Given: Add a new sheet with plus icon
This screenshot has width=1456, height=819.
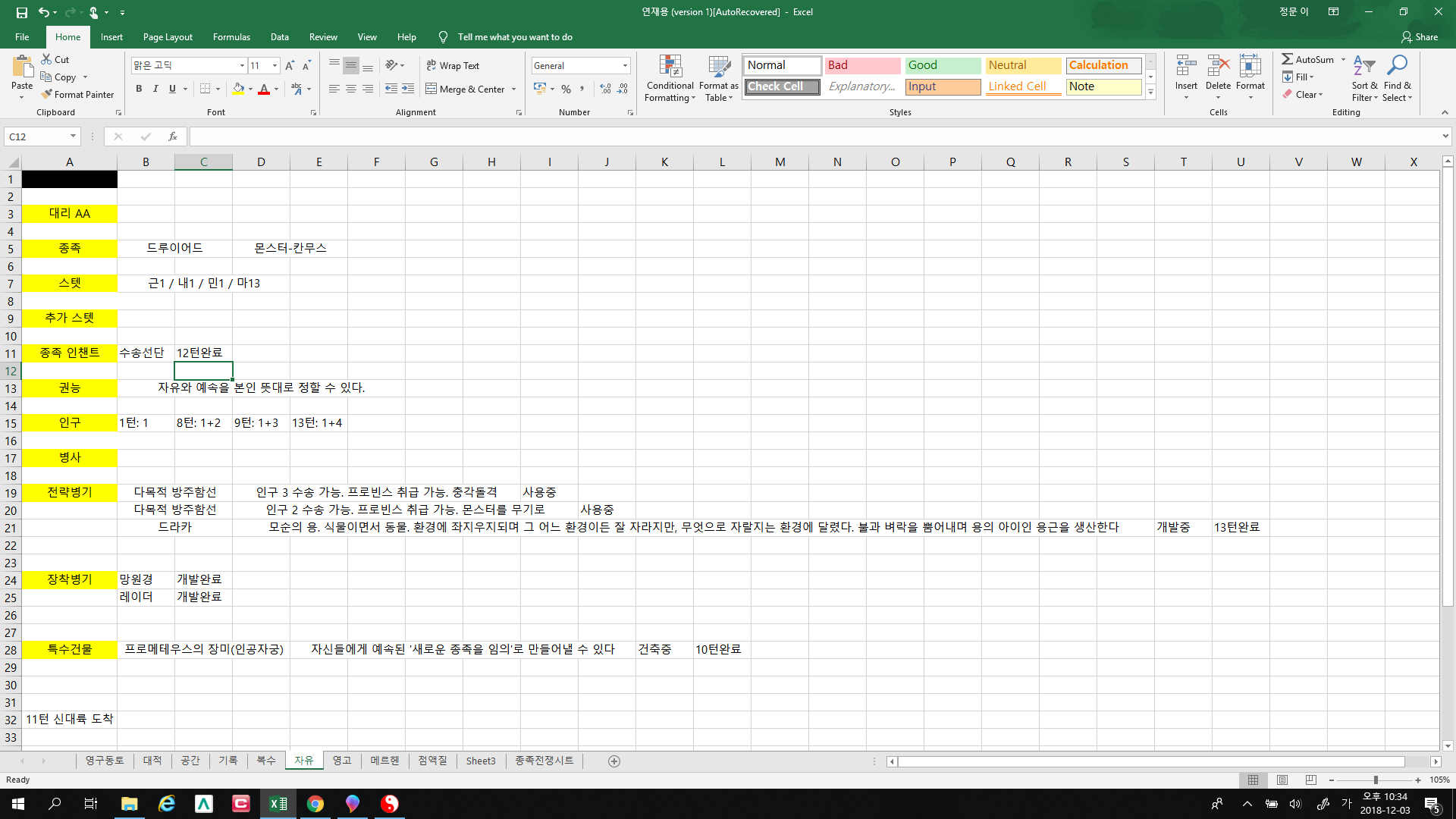Looking at the screenshot, I should (x=614, y=761).
